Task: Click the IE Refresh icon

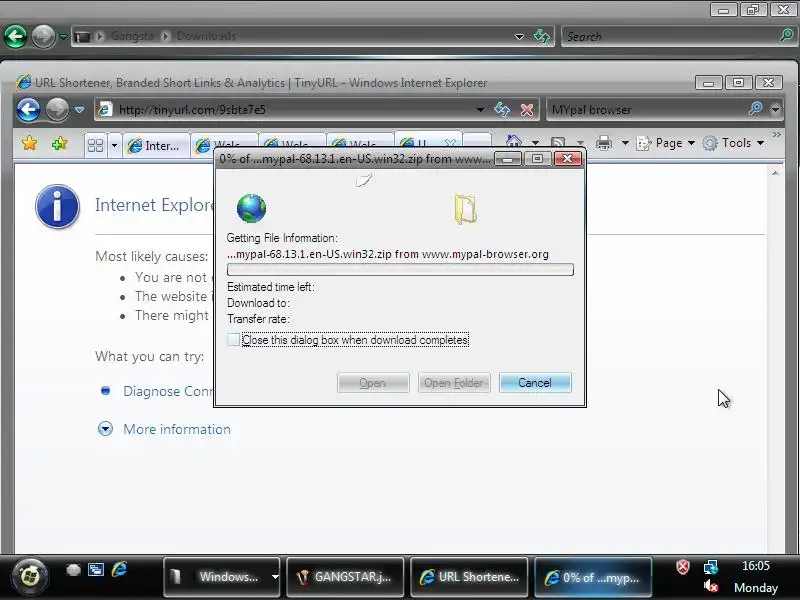Action: (x=502, y=110)
